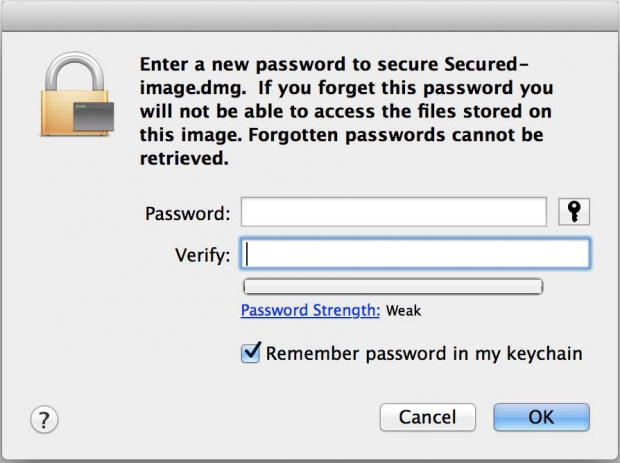Click the dialog's gray title bar
Screen dimensions: 620x463
click(310, 16)
